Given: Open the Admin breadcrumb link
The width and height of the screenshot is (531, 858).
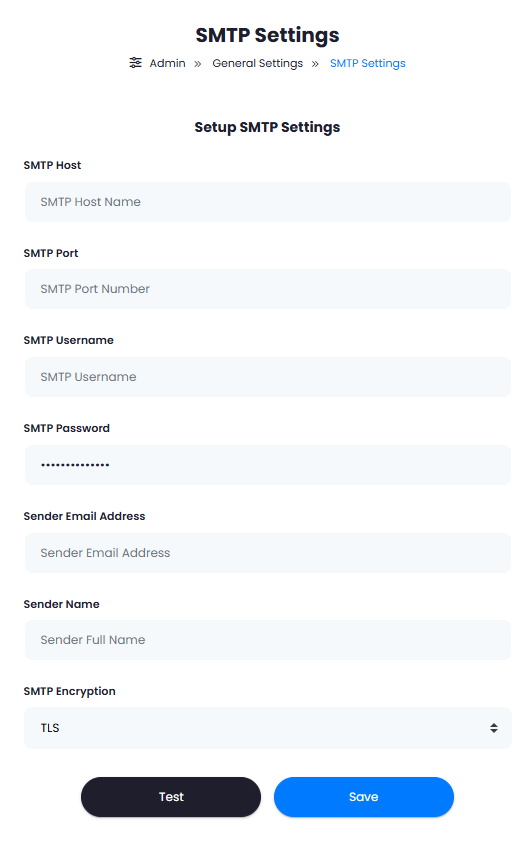Looking at the screenshot, I should [168, 63].
